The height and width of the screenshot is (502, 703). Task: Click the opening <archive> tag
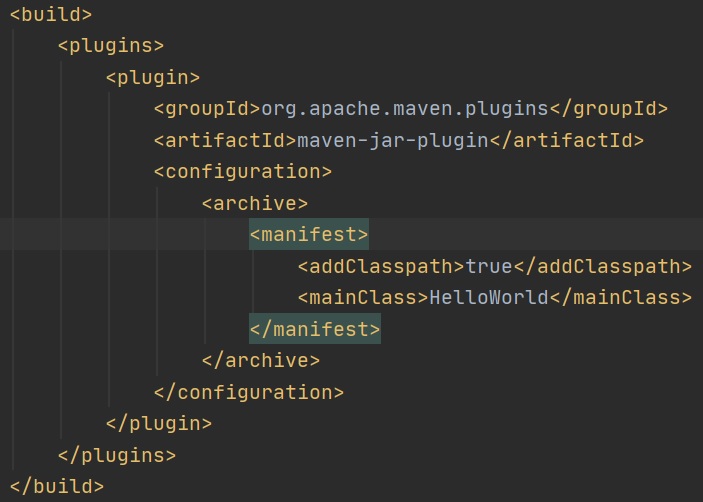pos(254,203)
